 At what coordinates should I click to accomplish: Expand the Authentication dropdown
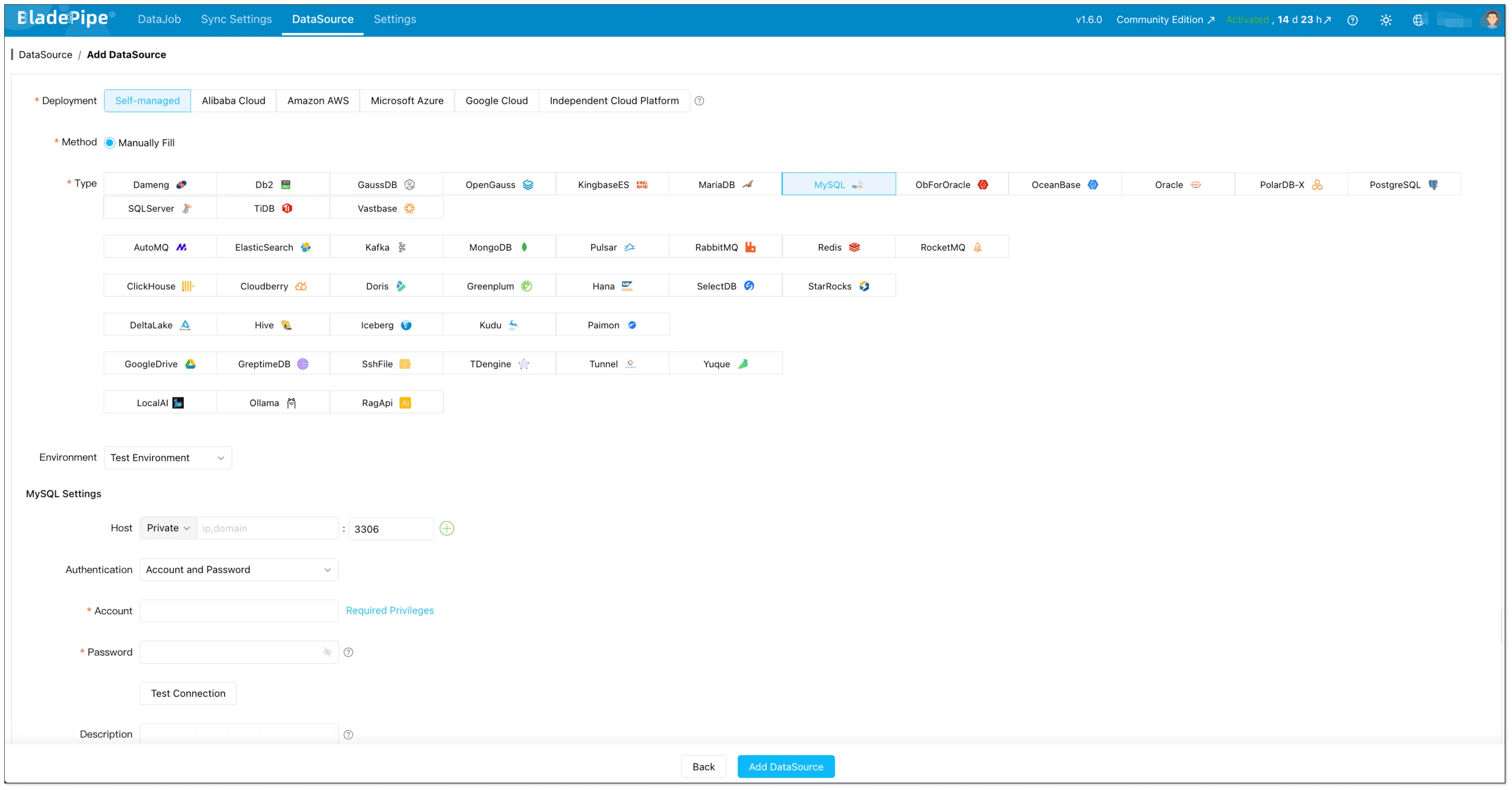[x=239, y=570]
